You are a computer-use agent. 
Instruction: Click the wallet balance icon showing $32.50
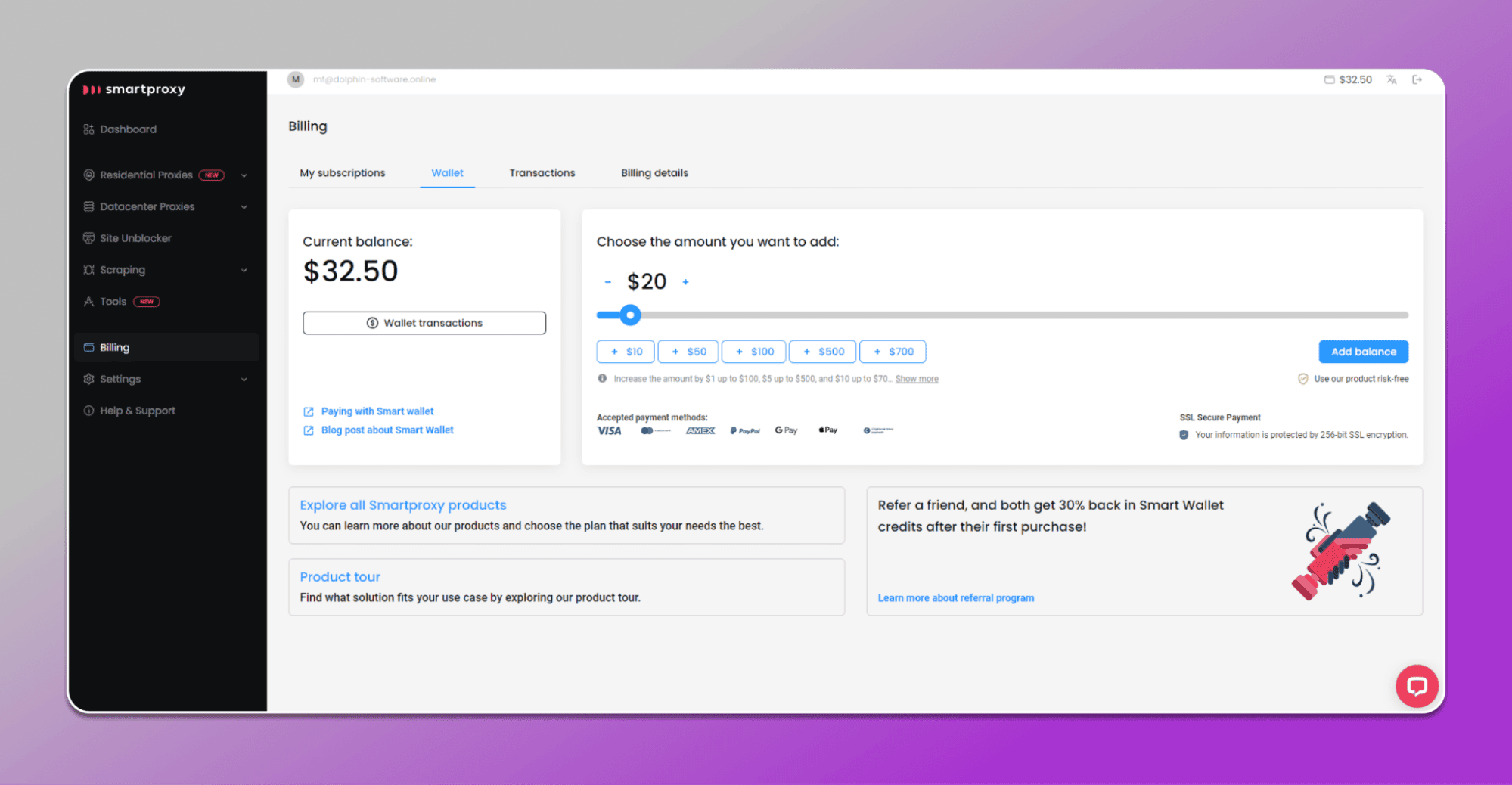1329,79
